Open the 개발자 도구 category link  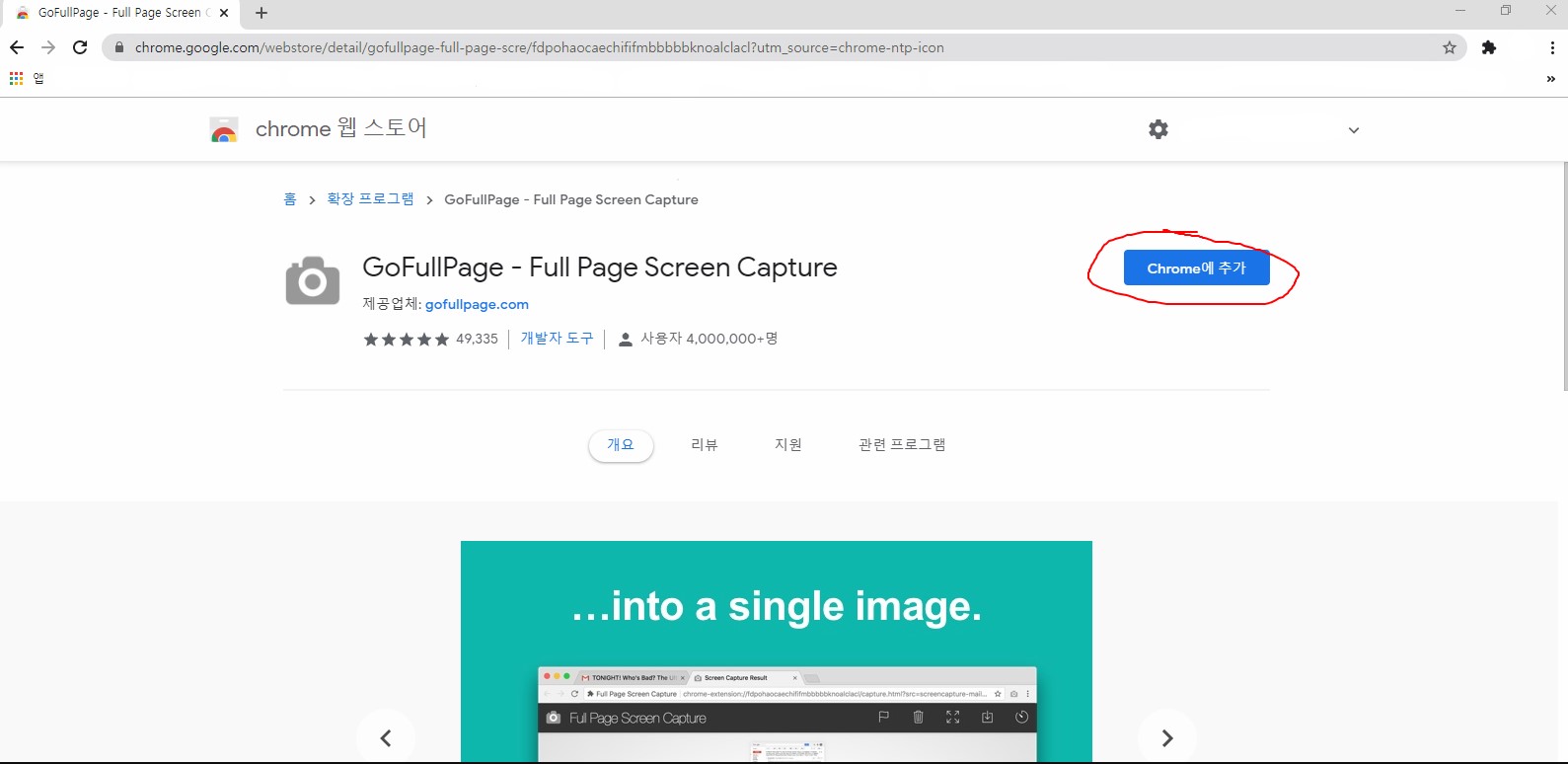click(557, 339)
